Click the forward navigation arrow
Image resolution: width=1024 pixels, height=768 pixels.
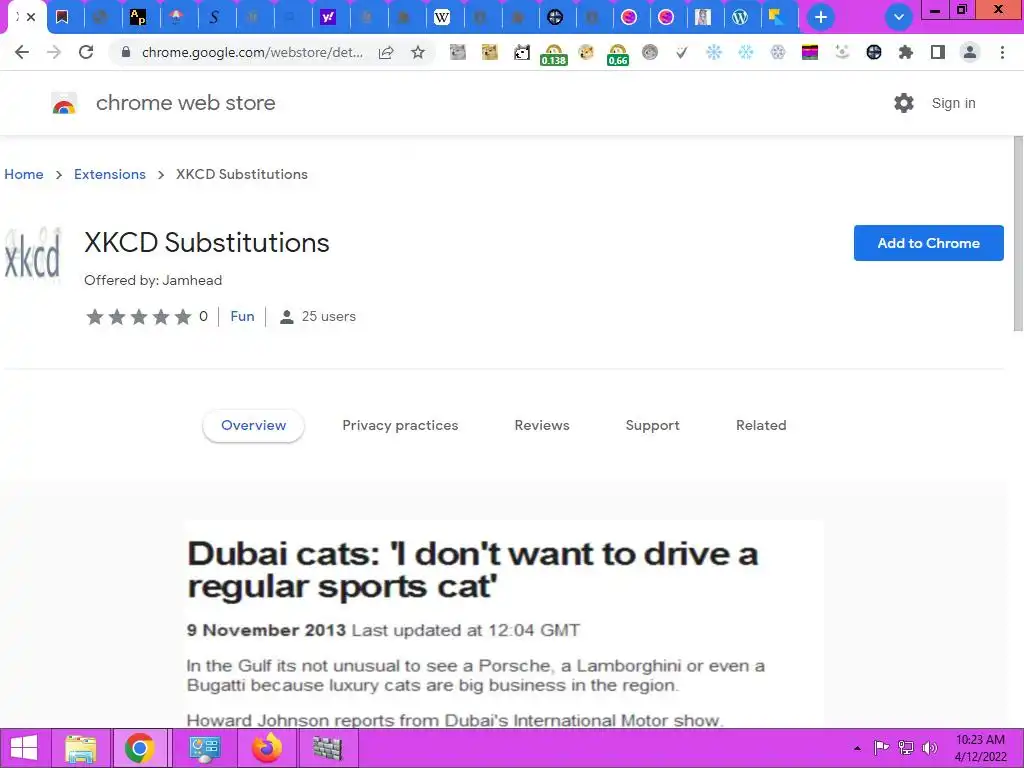click(54, 52)
